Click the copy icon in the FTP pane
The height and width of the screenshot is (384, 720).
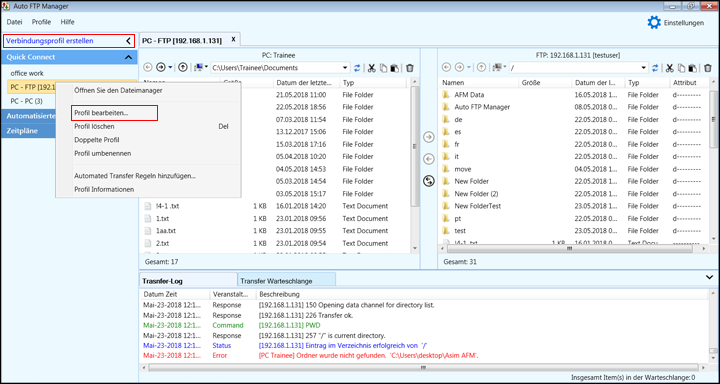(681, 68)
